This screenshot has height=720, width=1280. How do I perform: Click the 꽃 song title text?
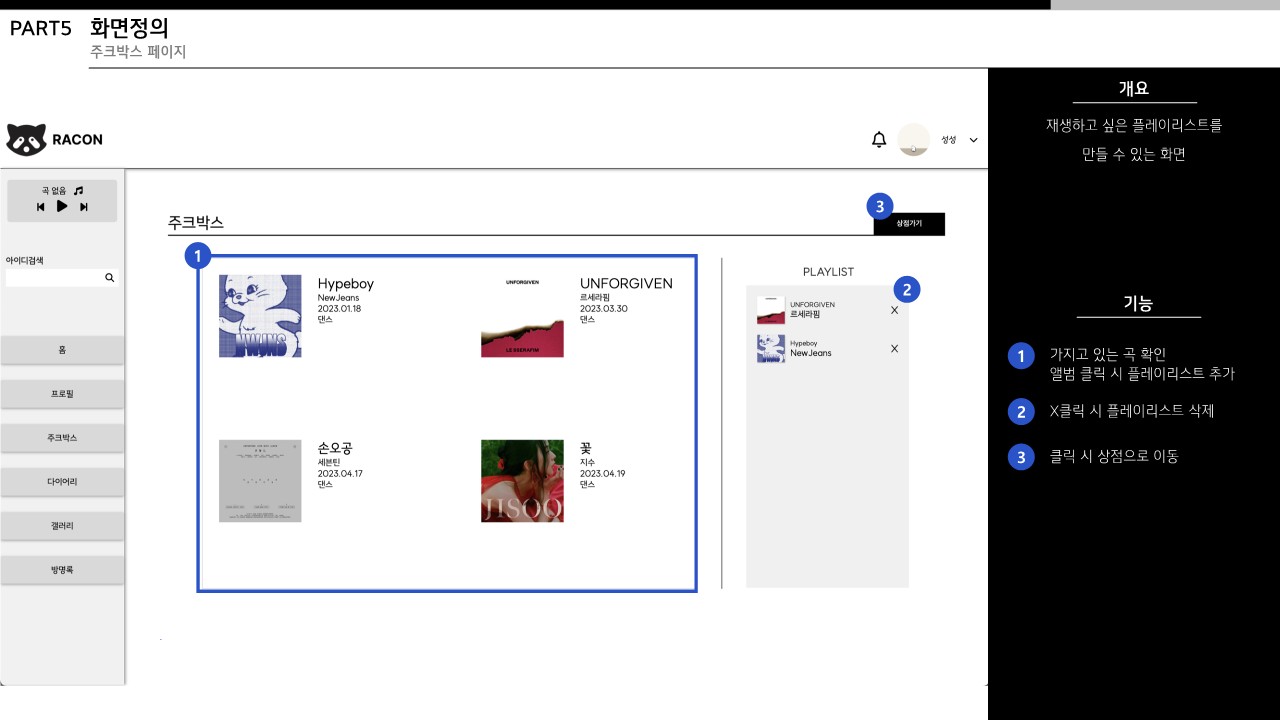point(586,449)
